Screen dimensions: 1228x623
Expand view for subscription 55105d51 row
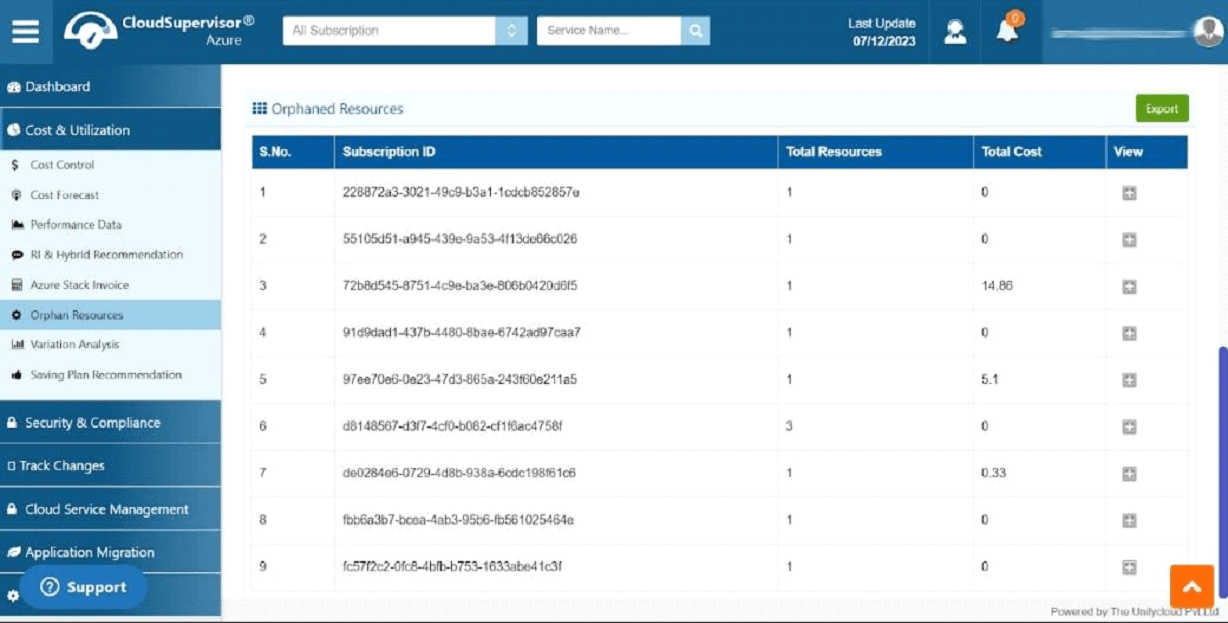point(1129,240)
